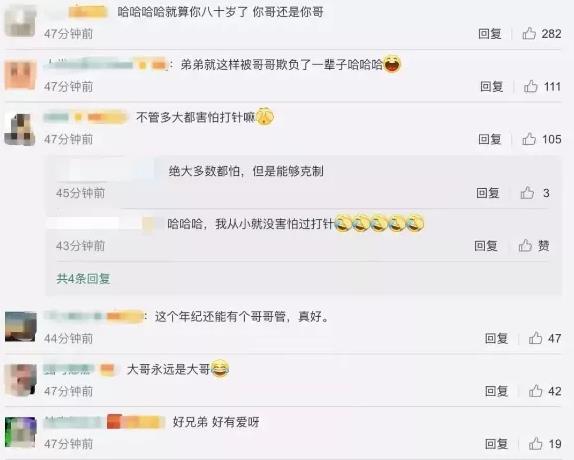Image resolution: width=574 pixels, height=460 pixels.
Task: Like the comment with 111 likes
Action: (x=531, y=86)
